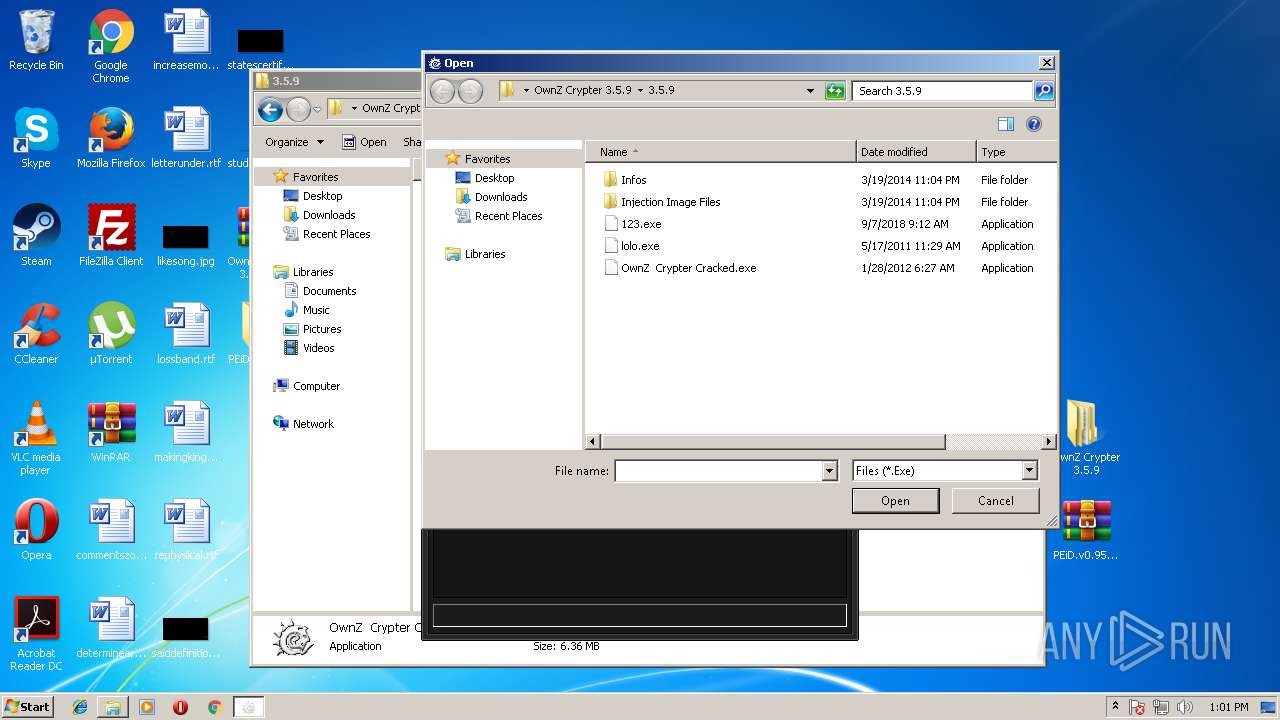Select PEiD archive icon on desktop

coord(1086,530)
